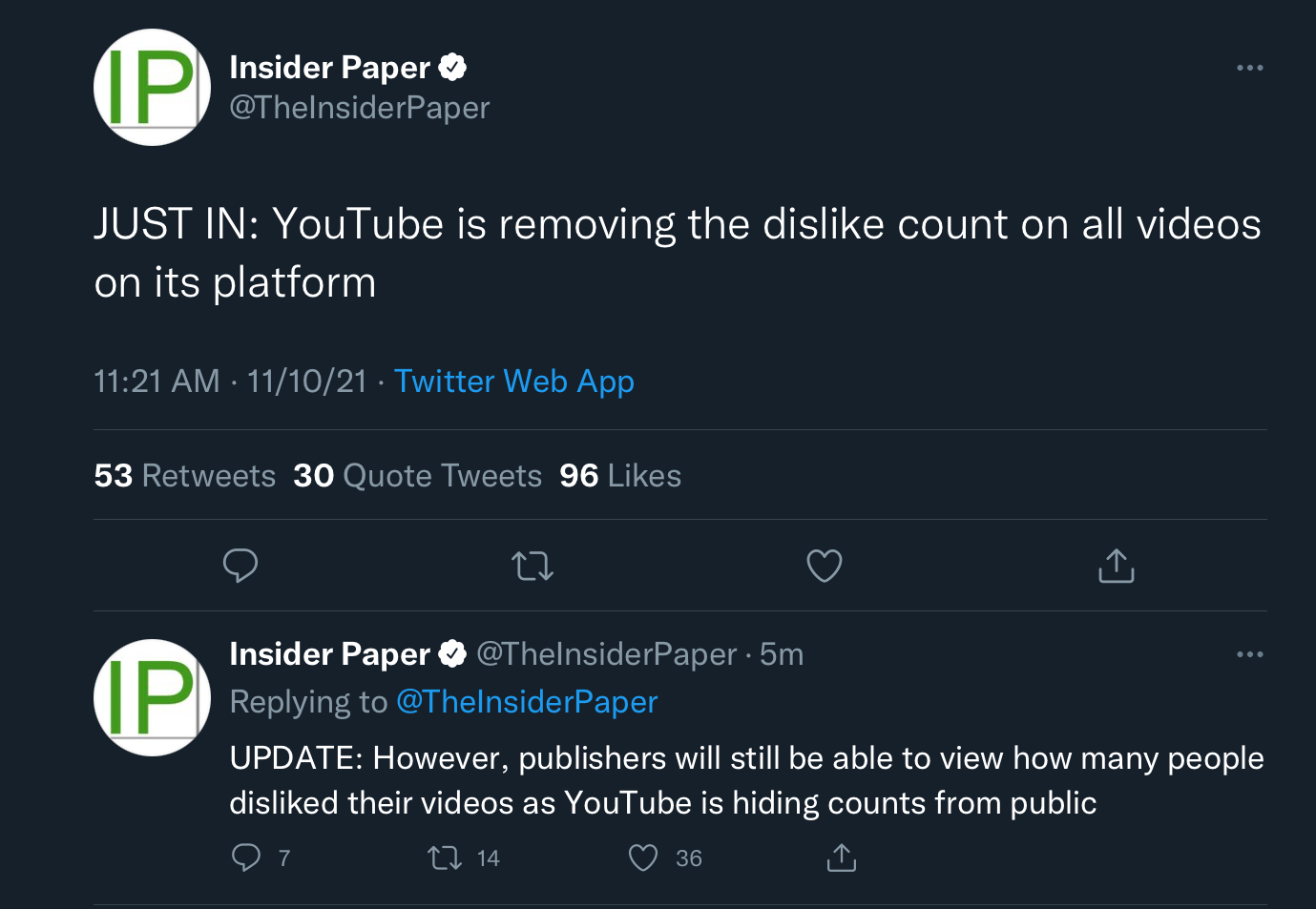This screenshot has height=909, width=1316.
Task: Like the main tweet with heart icon
Action: pos(825,566)
